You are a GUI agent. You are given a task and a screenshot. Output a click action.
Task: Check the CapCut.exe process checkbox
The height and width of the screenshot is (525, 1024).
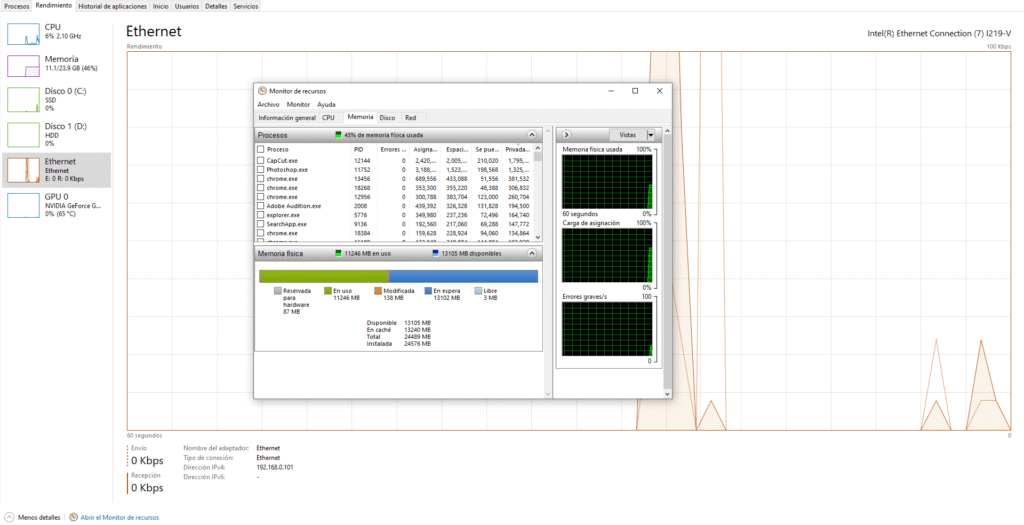260,160
